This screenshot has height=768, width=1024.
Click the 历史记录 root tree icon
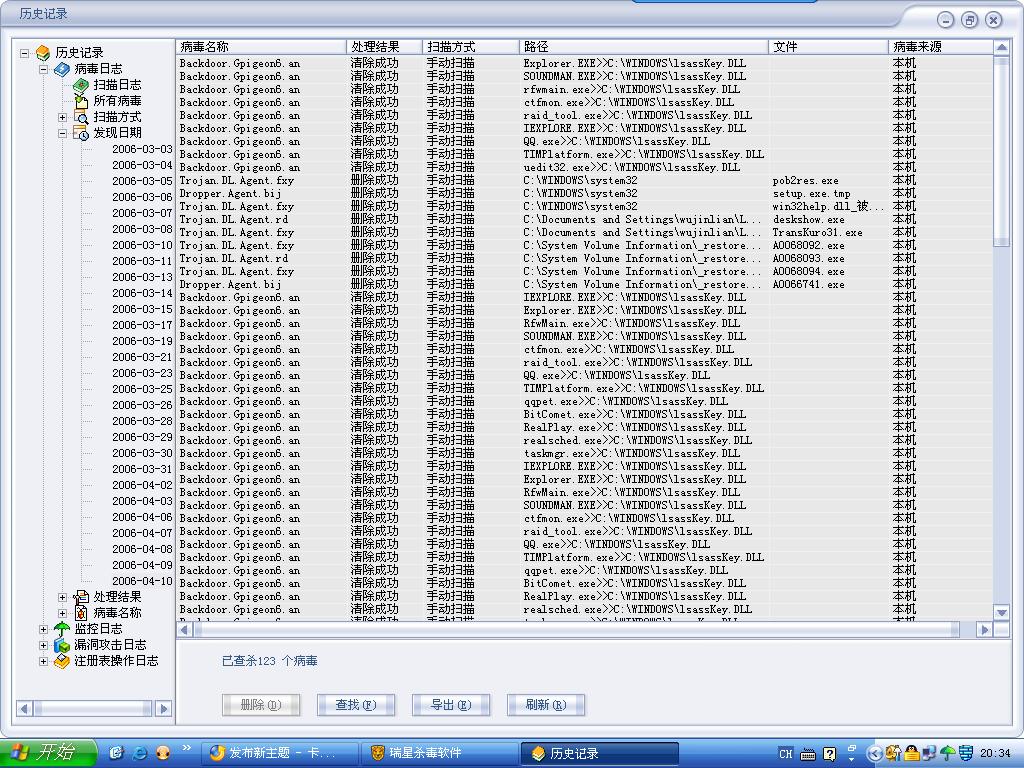(43, 53)
